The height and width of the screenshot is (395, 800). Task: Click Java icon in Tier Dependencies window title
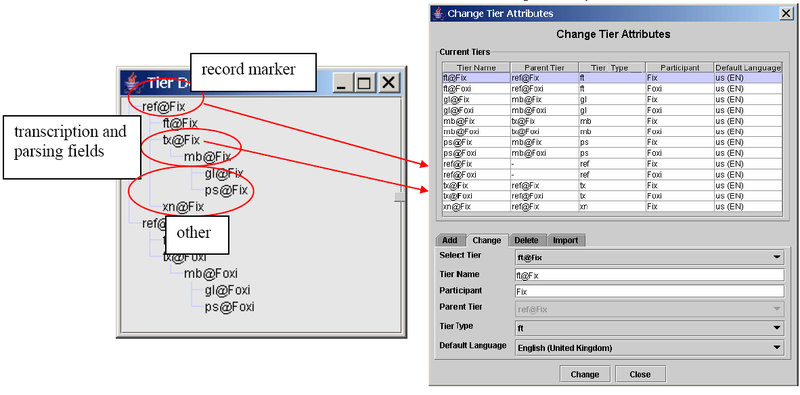click(x=133, y=83)
